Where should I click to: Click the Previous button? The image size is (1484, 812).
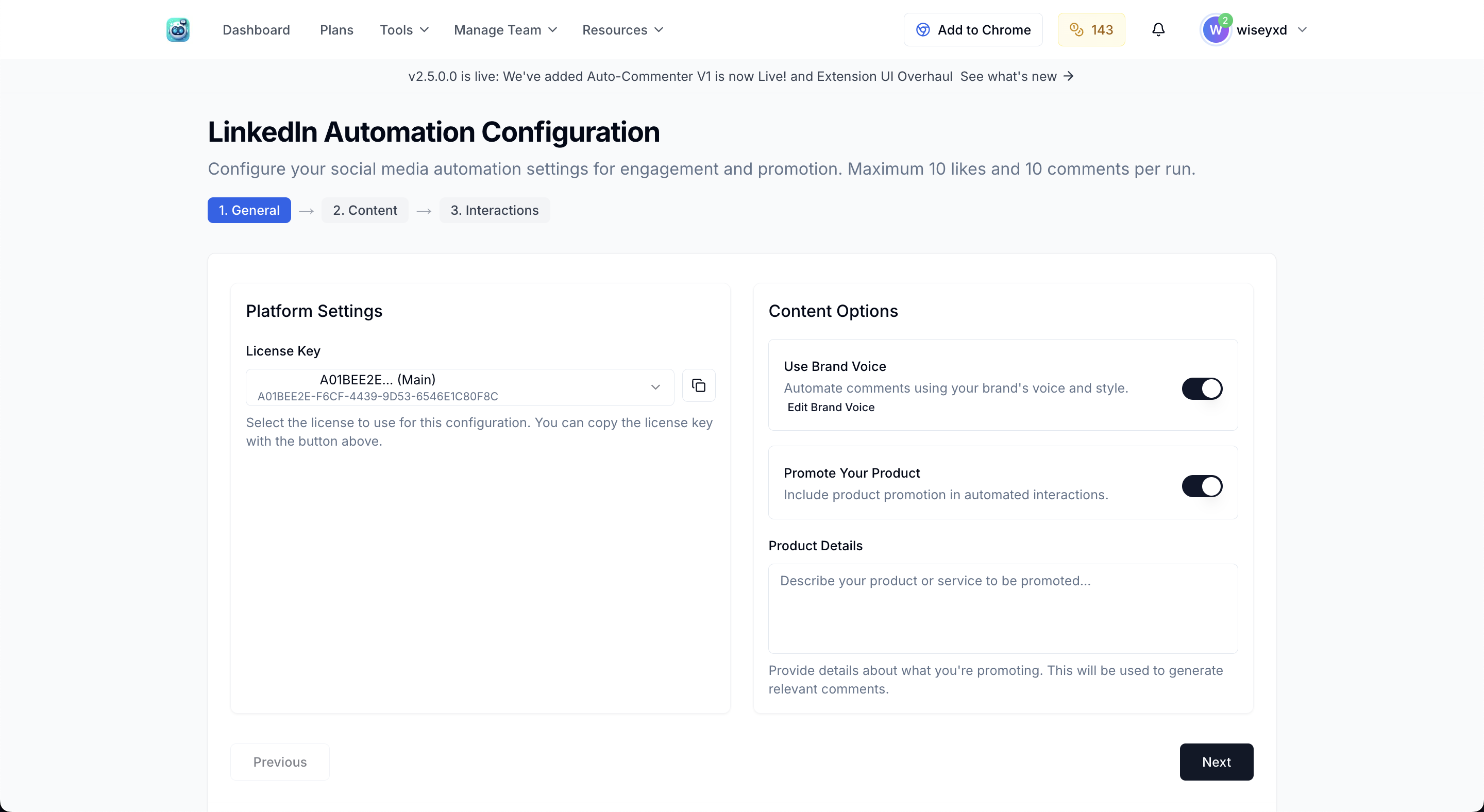tap(280, 762)
